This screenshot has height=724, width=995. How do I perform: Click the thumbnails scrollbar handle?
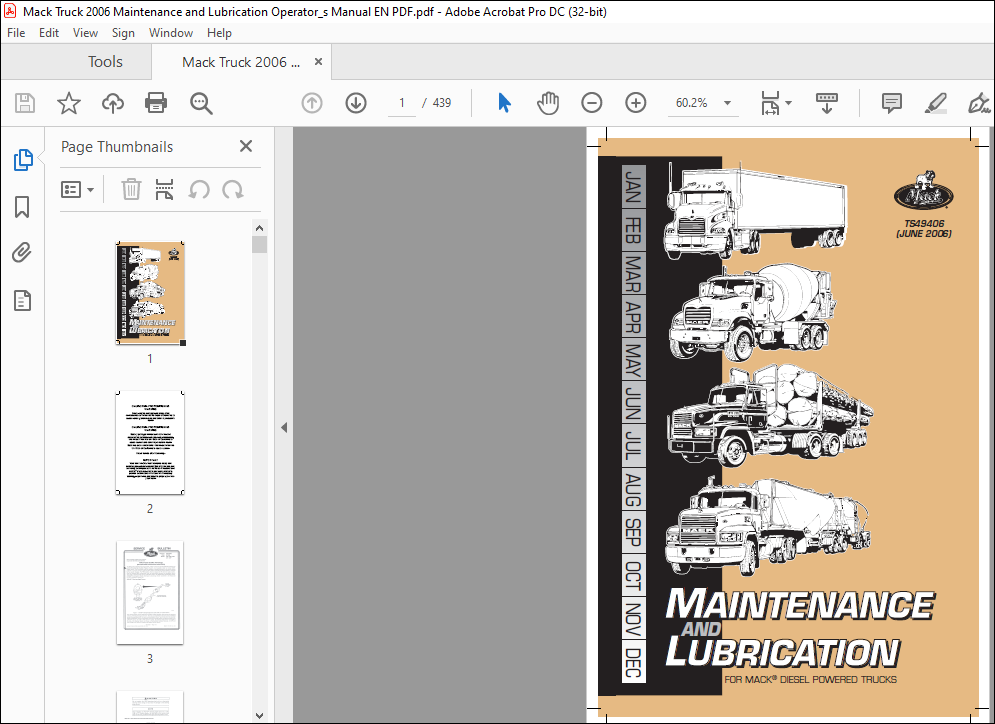pos(260,244)
